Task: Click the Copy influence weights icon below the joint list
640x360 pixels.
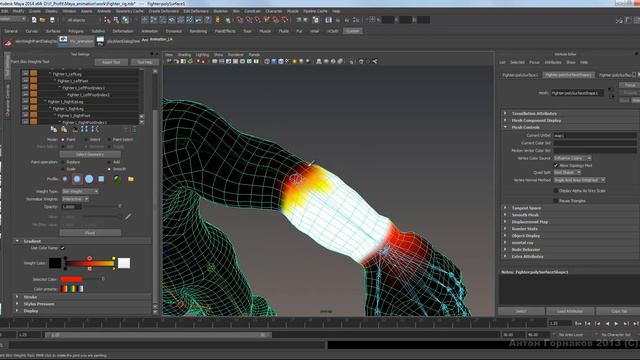Action: tap(54, 129)
